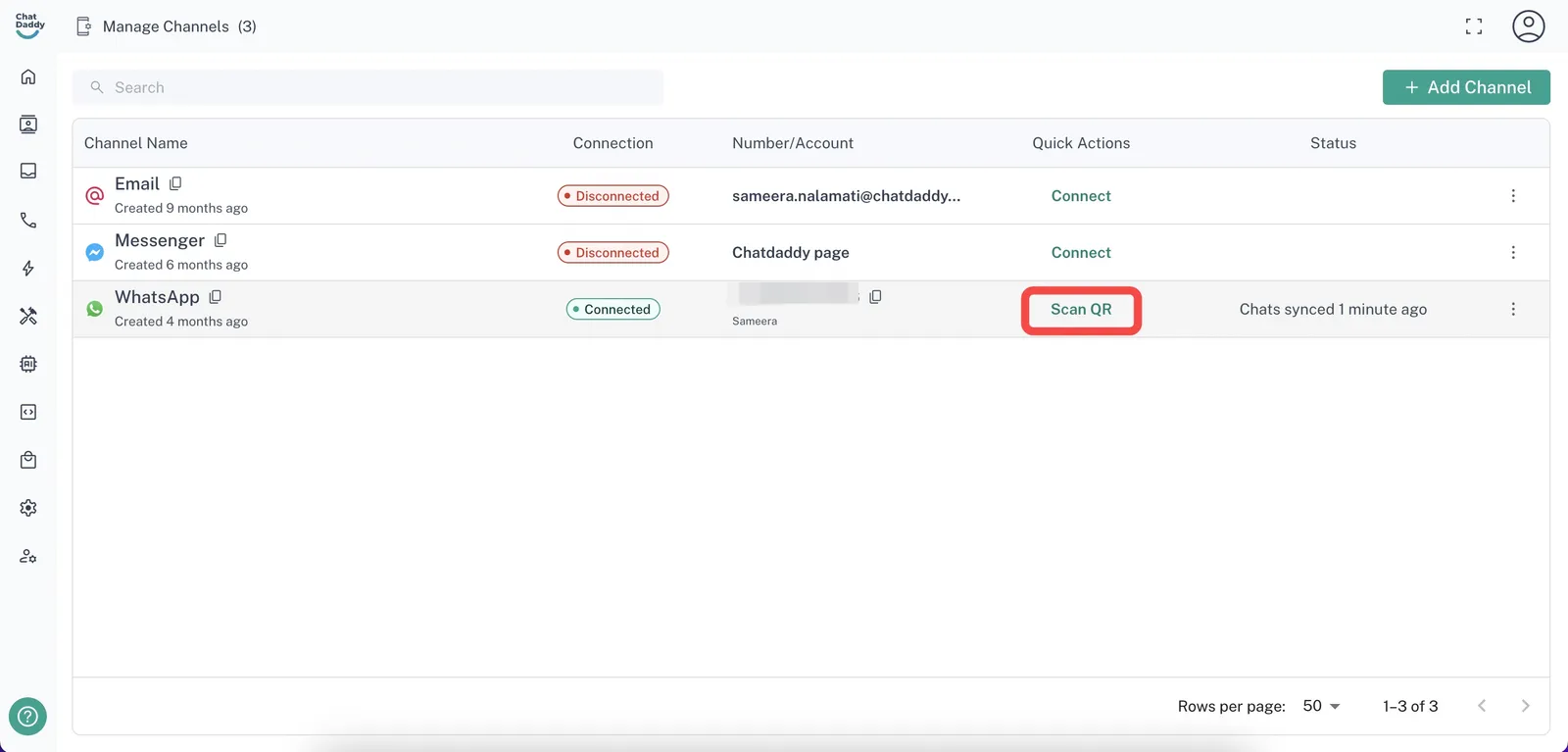Open the Email row three-dot menu
This screenshot has height=752, width=1568.
1512,196
